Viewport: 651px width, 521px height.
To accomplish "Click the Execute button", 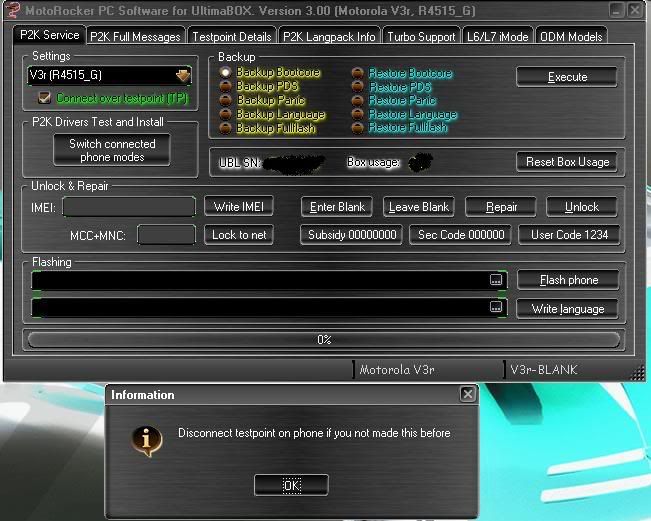I will 567,77.
